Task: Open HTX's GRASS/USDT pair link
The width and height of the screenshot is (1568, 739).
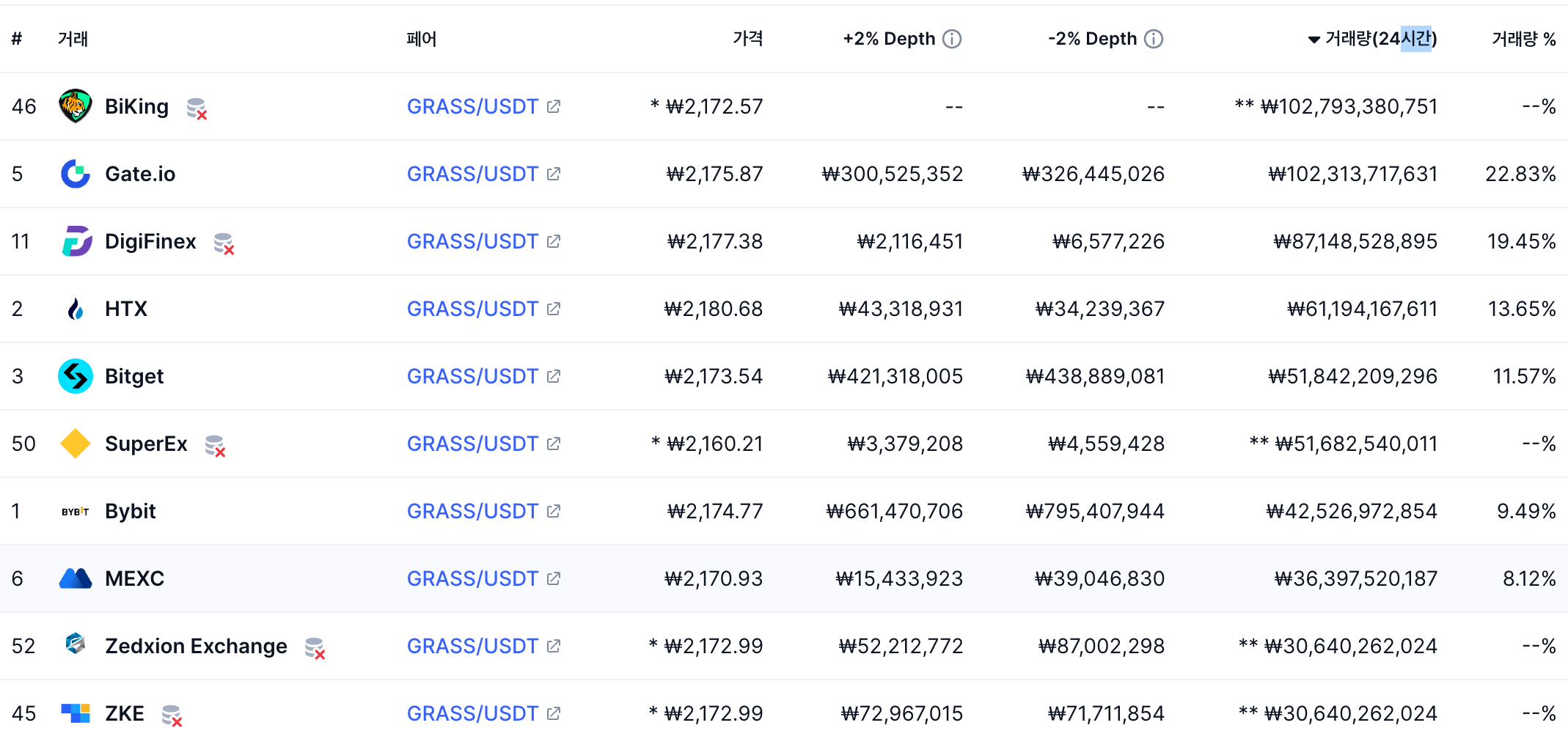Action: pos(472,309)
